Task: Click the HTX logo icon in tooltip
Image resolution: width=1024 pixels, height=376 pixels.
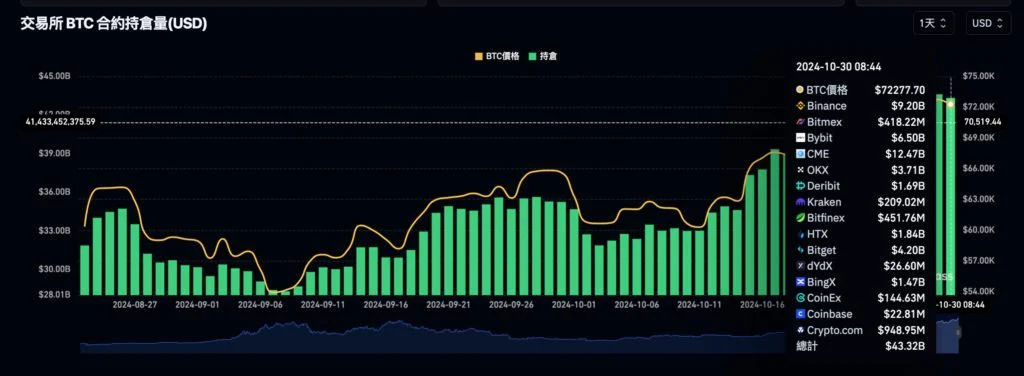Action: click(800, 234)
